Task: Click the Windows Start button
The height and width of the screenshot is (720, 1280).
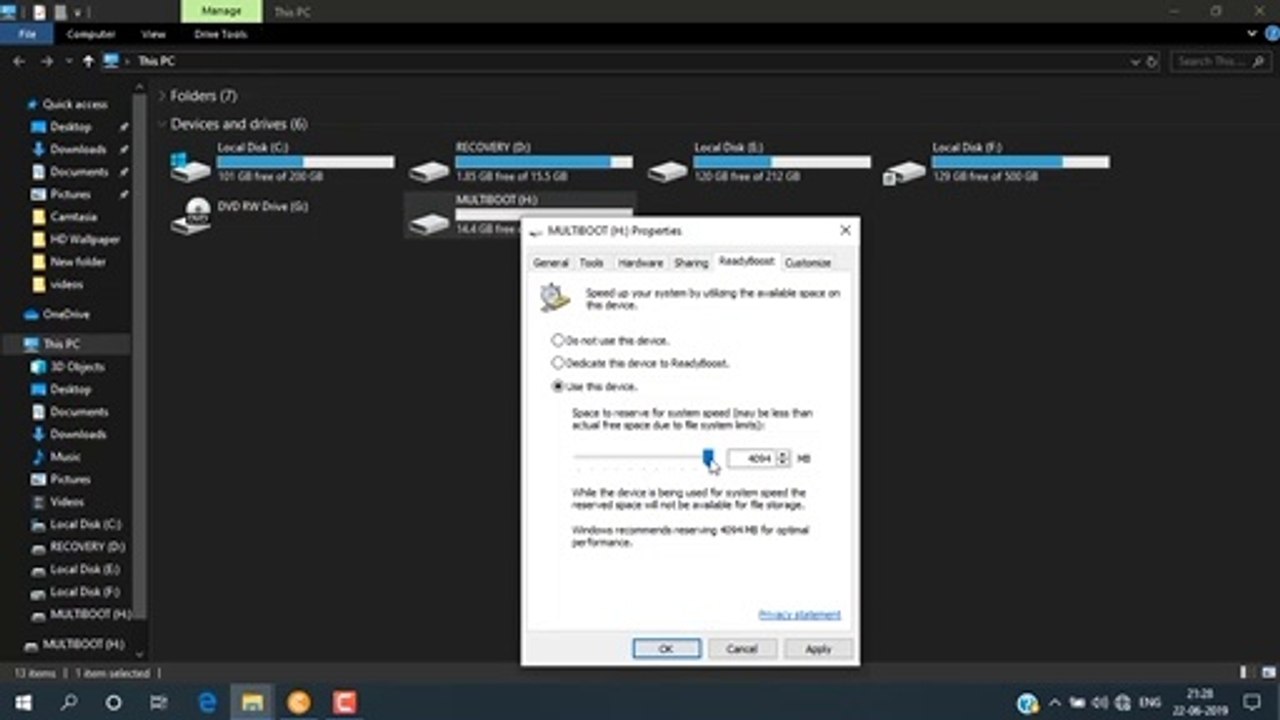Action: tap(22, 702)
